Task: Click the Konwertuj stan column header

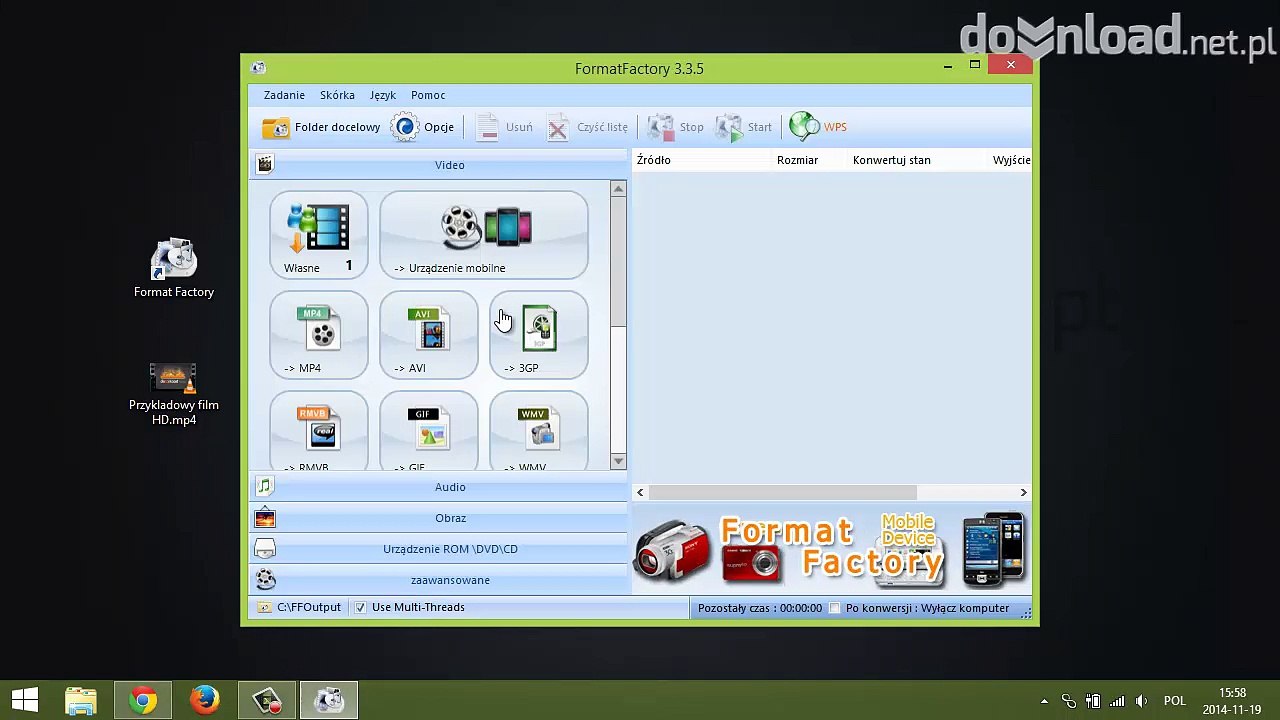Action: pos(918,160)
